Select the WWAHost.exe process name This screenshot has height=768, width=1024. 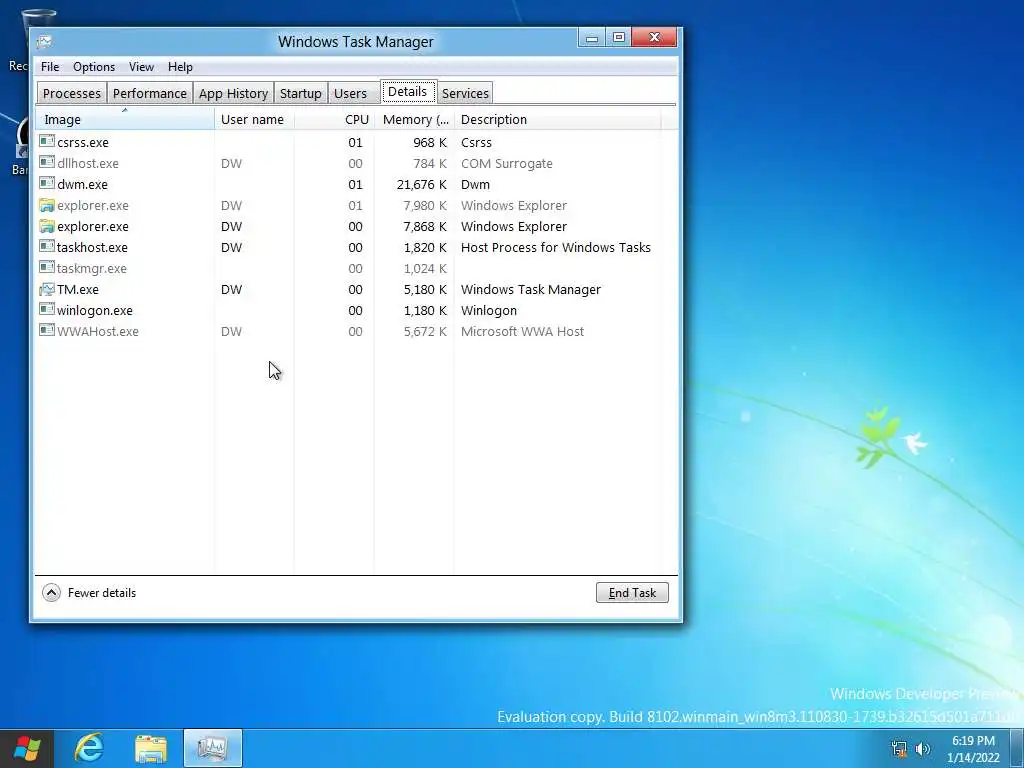[x=98, y=331]
